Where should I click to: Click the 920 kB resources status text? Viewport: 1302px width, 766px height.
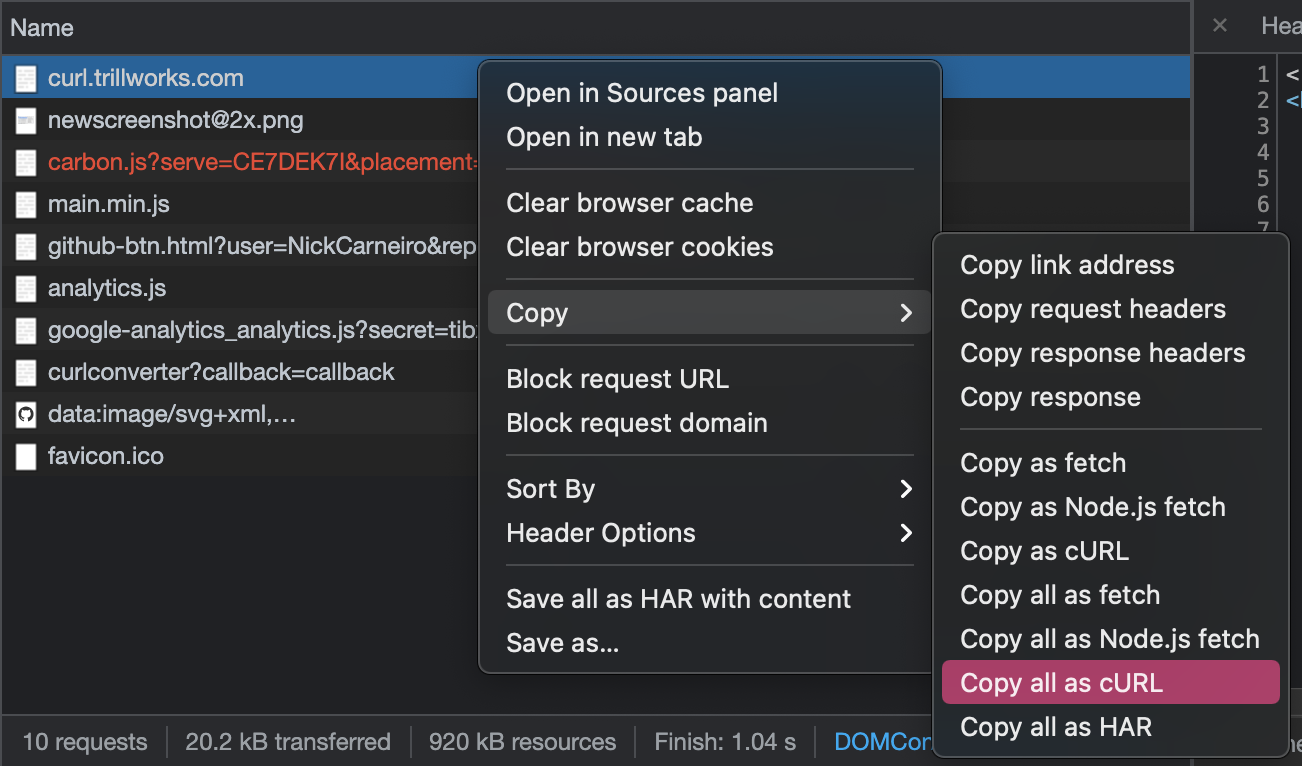click(522, 742)
